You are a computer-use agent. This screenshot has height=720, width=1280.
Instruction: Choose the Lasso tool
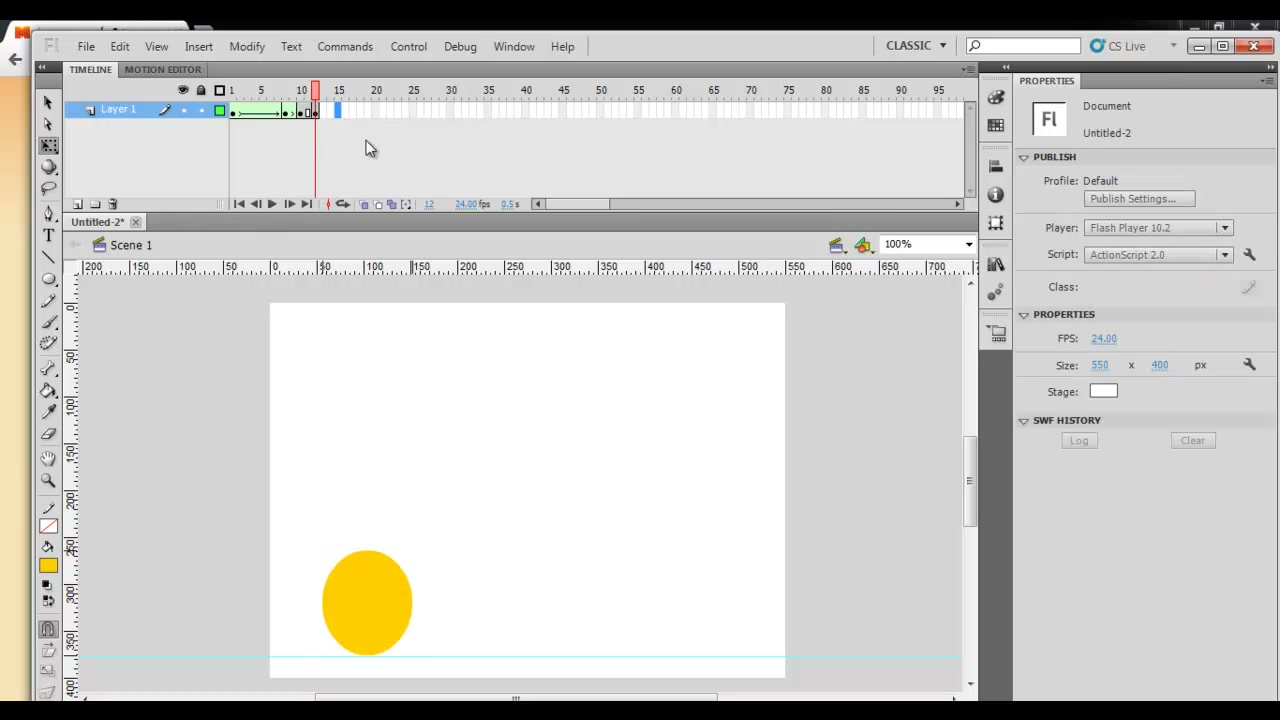(48, 189)
